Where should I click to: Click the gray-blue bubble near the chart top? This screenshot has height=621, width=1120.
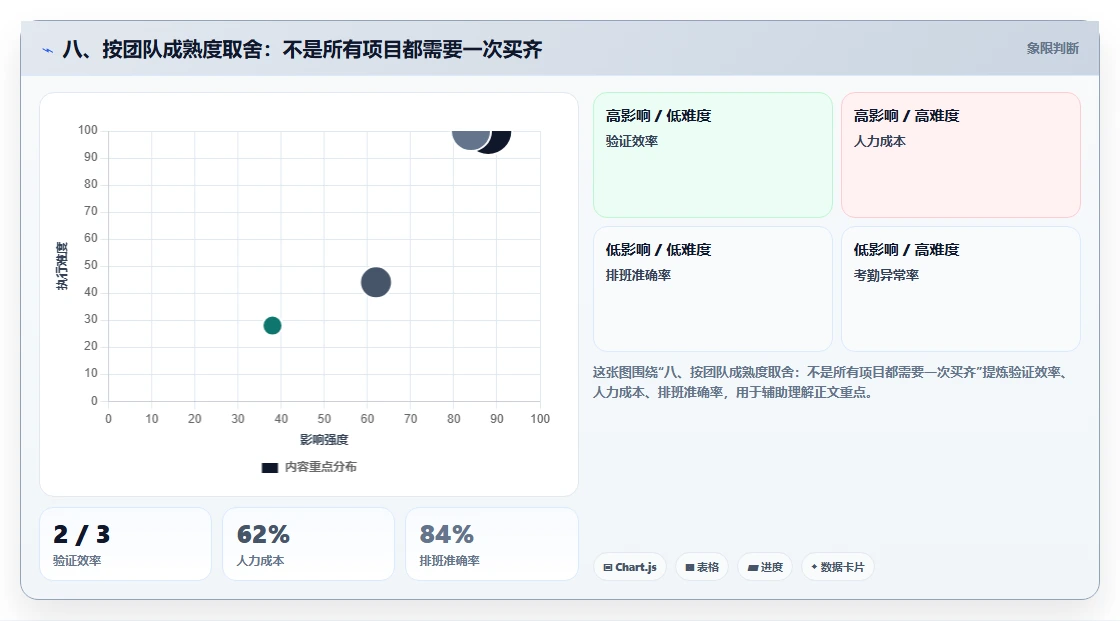tap(470, 139)
